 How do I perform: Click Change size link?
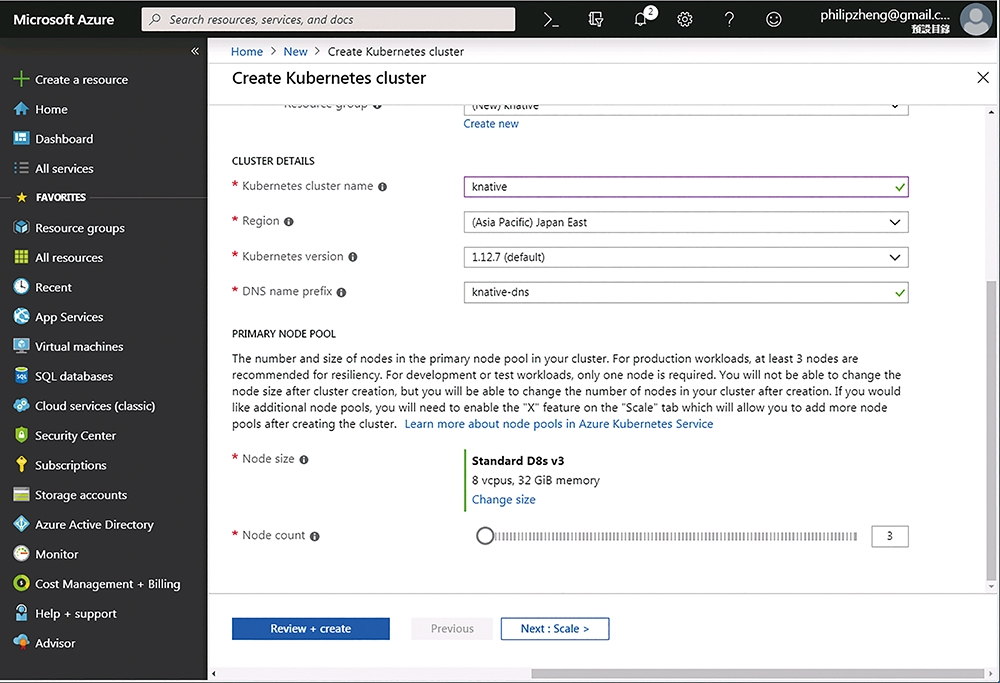(504, 499)
